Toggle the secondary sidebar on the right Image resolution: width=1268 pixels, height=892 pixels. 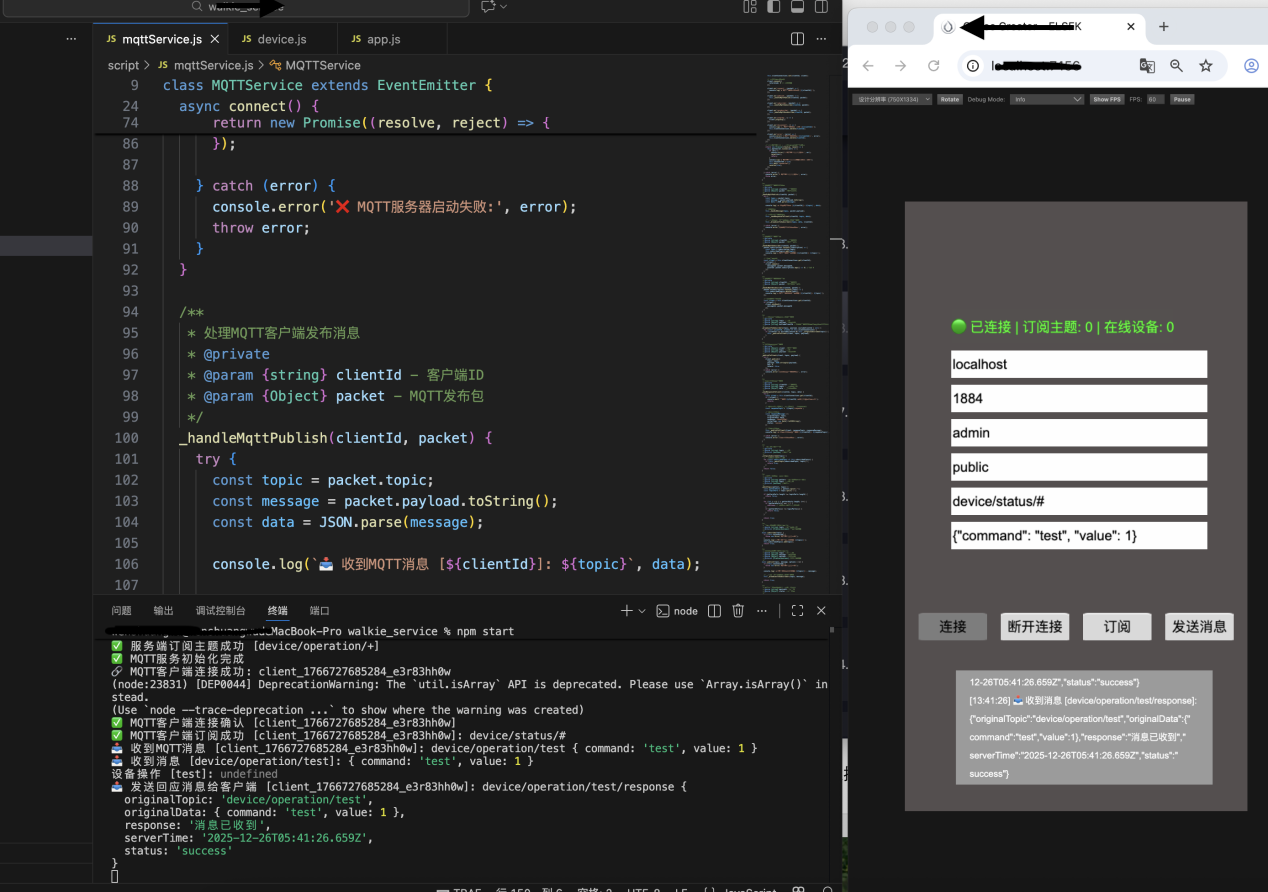pos(821,7)
